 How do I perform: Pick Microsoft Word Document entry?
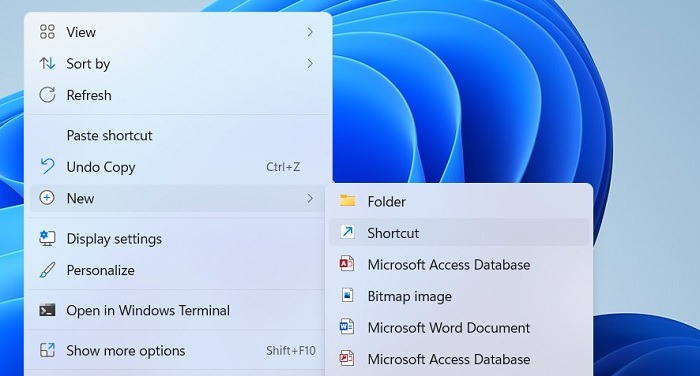coord(459,327)
